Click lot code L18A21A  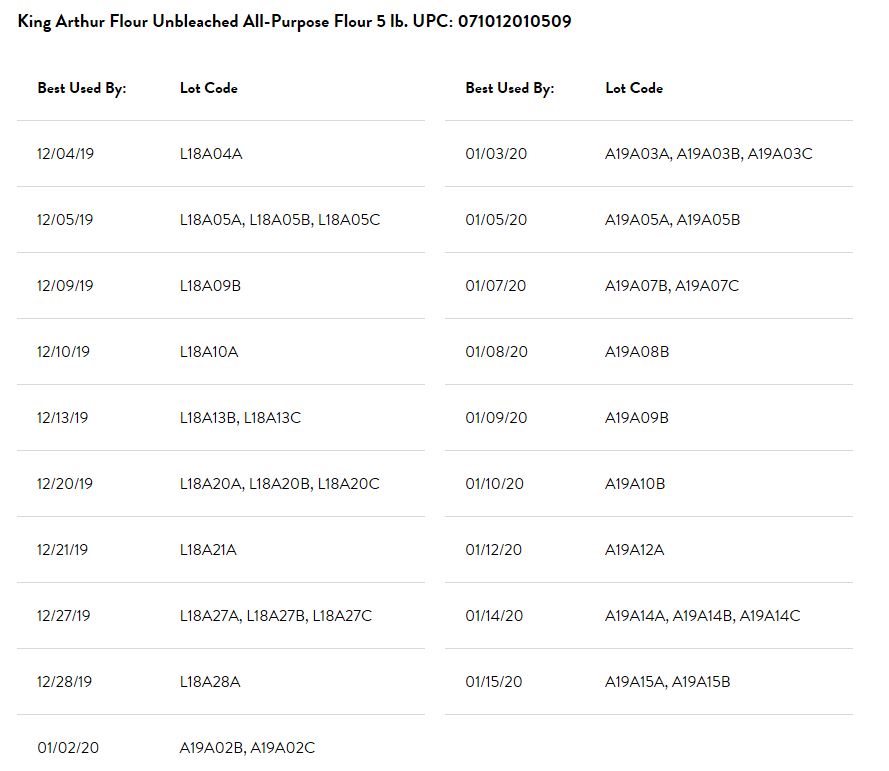(x=208, y=550)
